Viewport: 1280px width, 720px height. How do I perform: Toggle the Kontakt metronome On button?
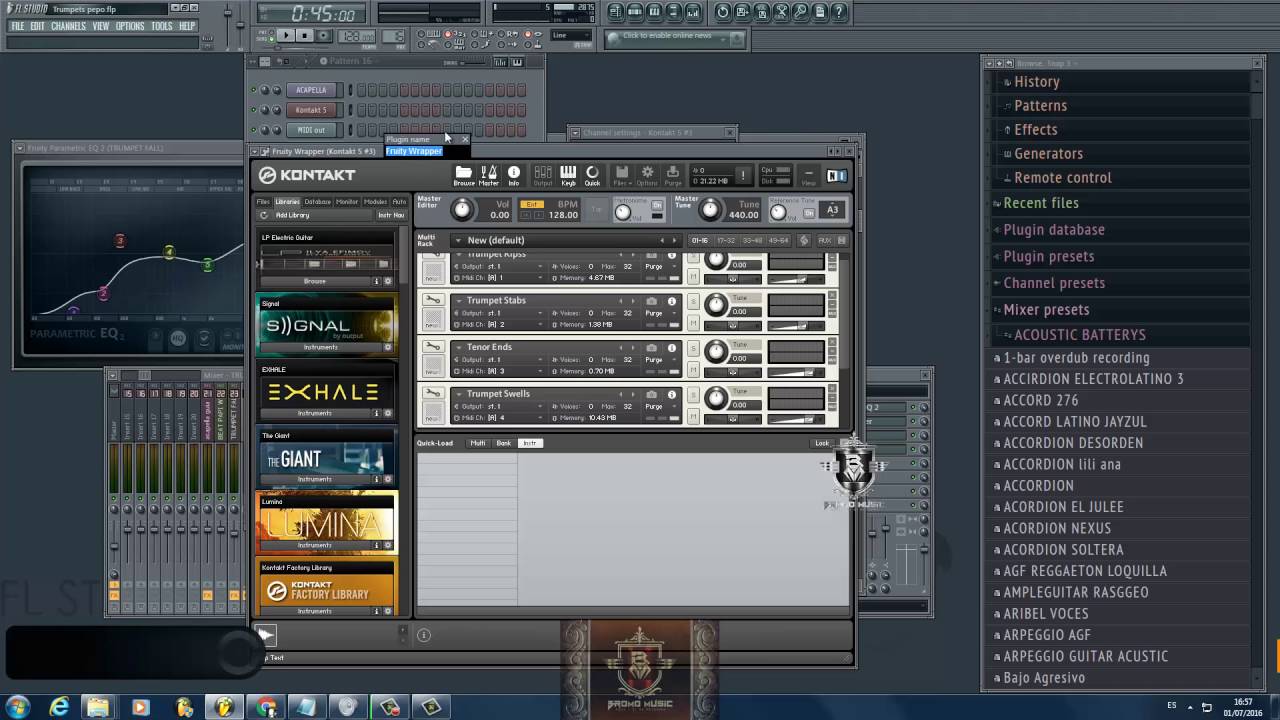[657, 206]
